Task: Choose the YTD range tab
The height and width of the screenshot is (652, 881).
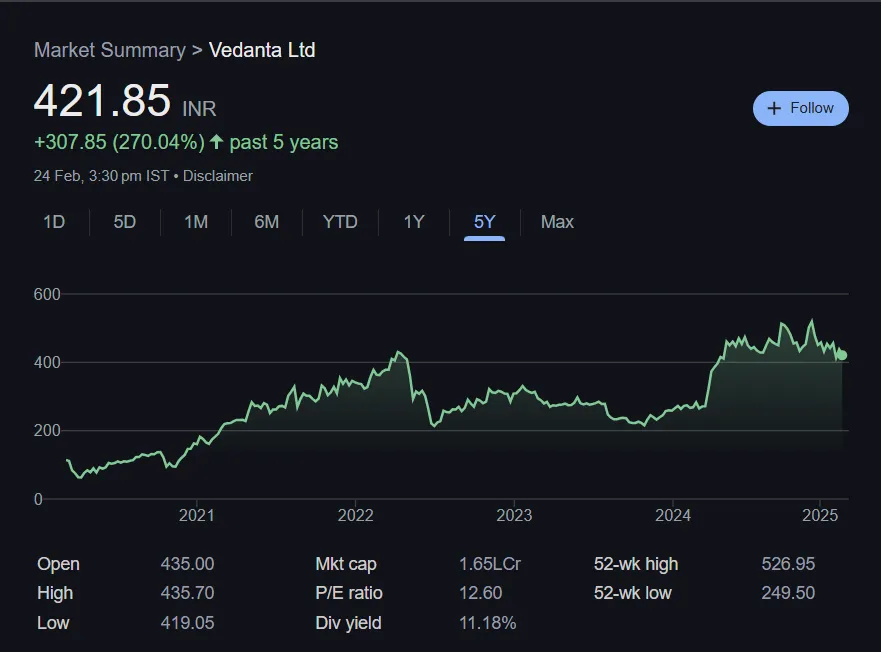Action: coord(340,222)
